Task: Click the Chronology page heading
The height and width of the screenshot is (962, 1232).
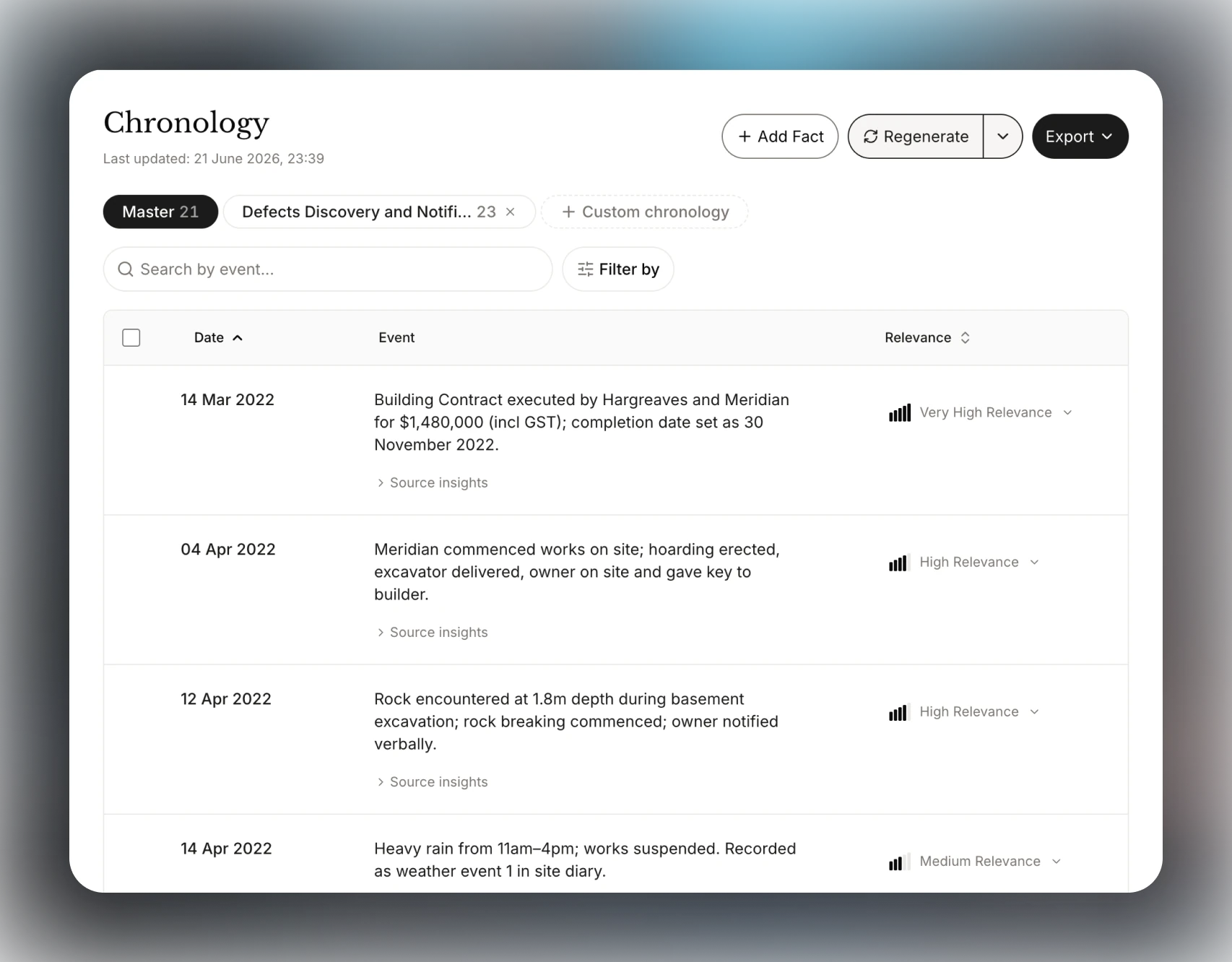Action: [186, 123]
